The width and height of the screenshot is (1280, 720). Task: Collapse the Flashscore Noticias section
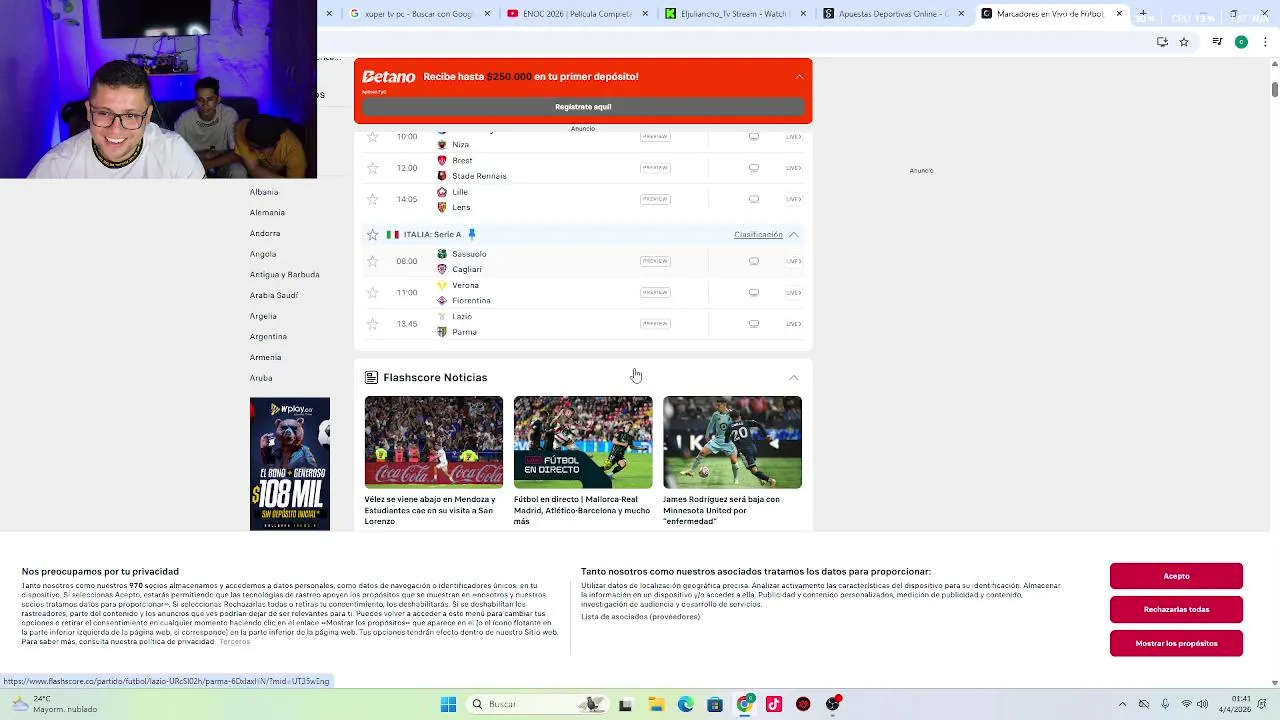794,378
